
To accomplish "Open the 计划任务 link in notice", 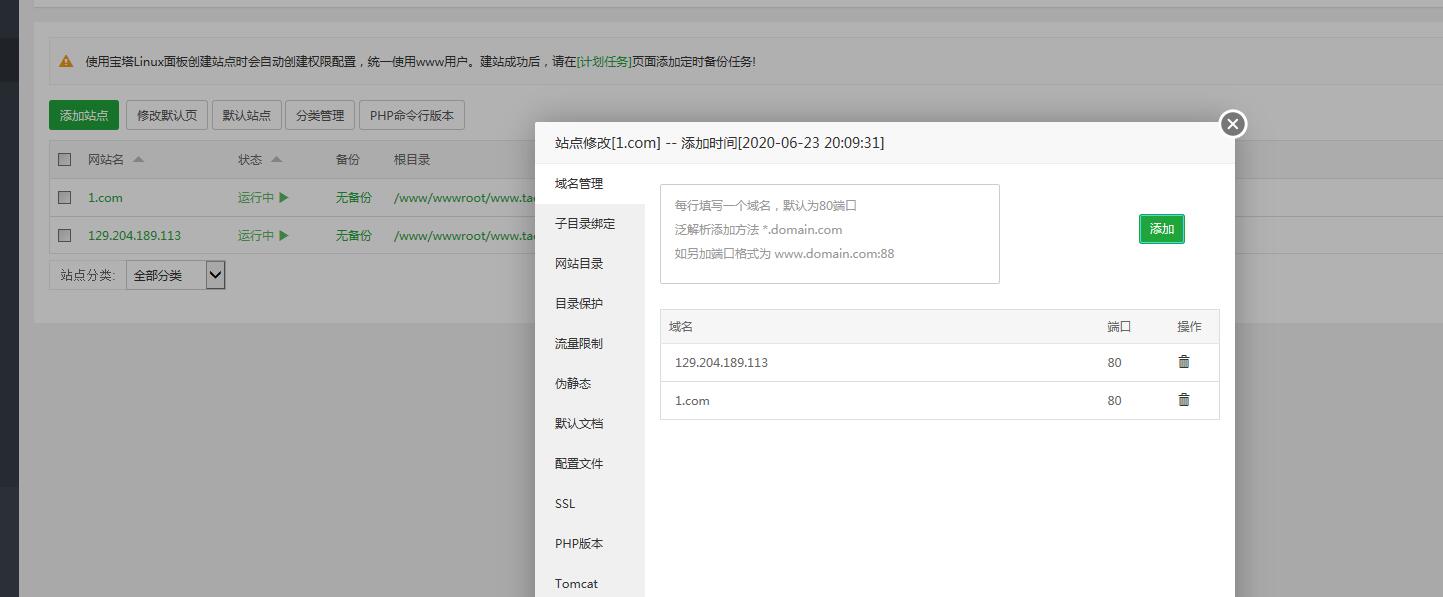I will [604, 62].
